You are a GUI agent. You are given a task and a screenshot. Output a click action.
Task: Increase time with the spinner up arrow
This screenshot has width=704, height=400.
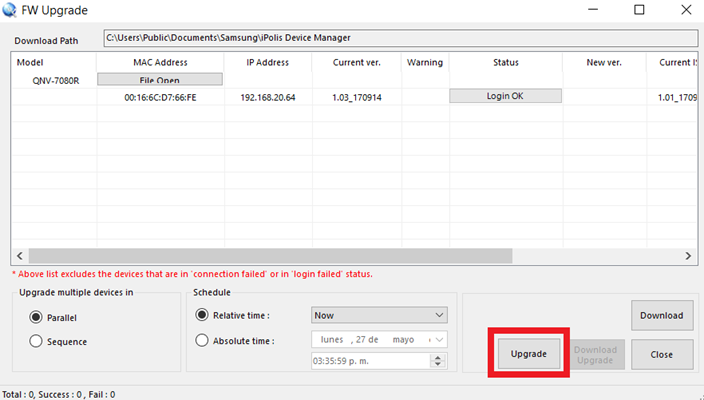tap(438, 357)
